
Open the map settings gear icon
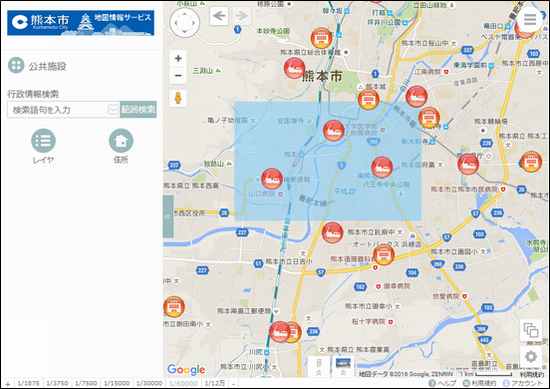click(531, 357)
